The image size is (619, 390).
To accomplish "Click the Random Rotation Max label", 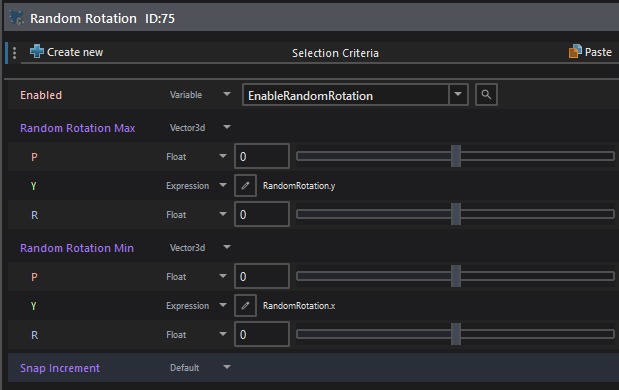I will 78,128.
